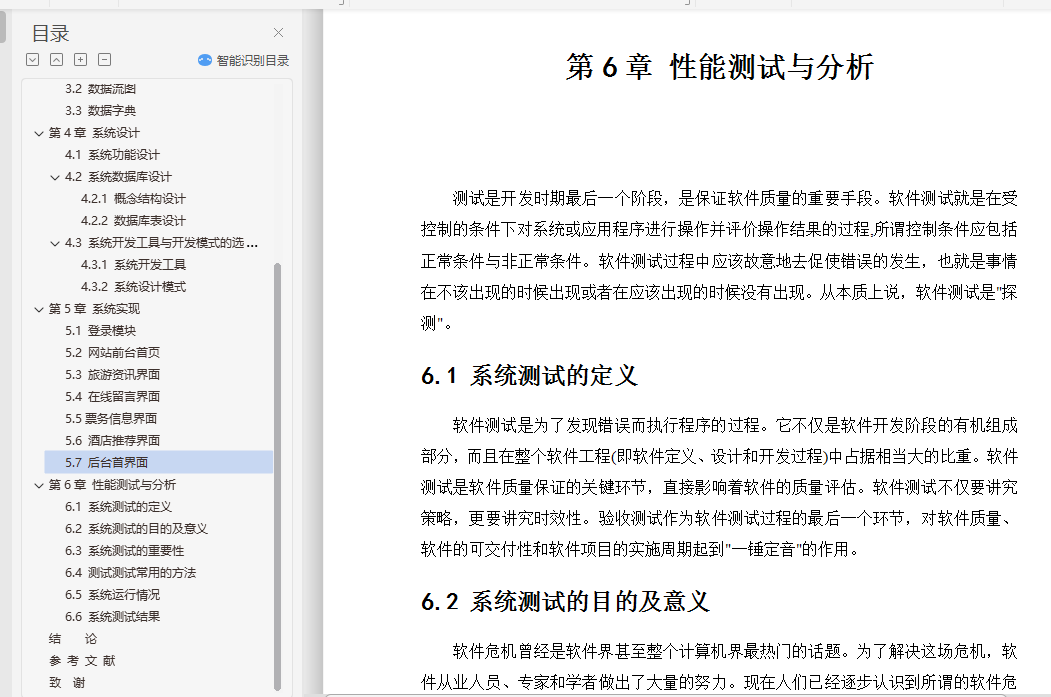Image resolution: width=1051 pixels, height=697 pixels.
Task: Click the minus box icon under 目录
Action: coord(105,60)
